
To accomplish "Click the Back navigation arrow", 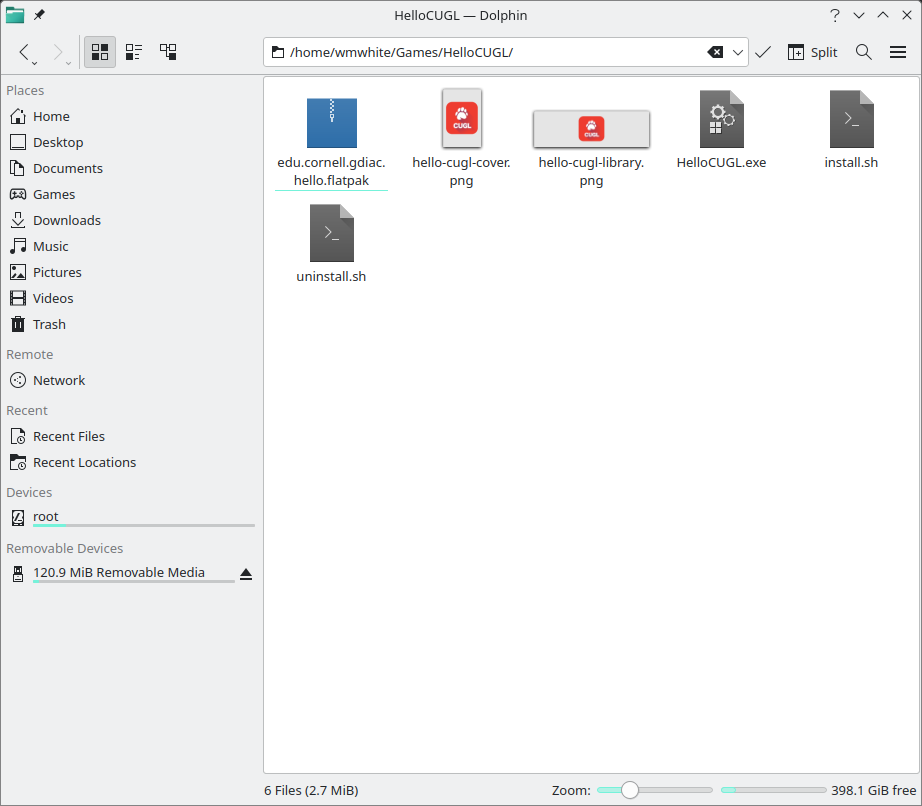I will tap(25, 52).
